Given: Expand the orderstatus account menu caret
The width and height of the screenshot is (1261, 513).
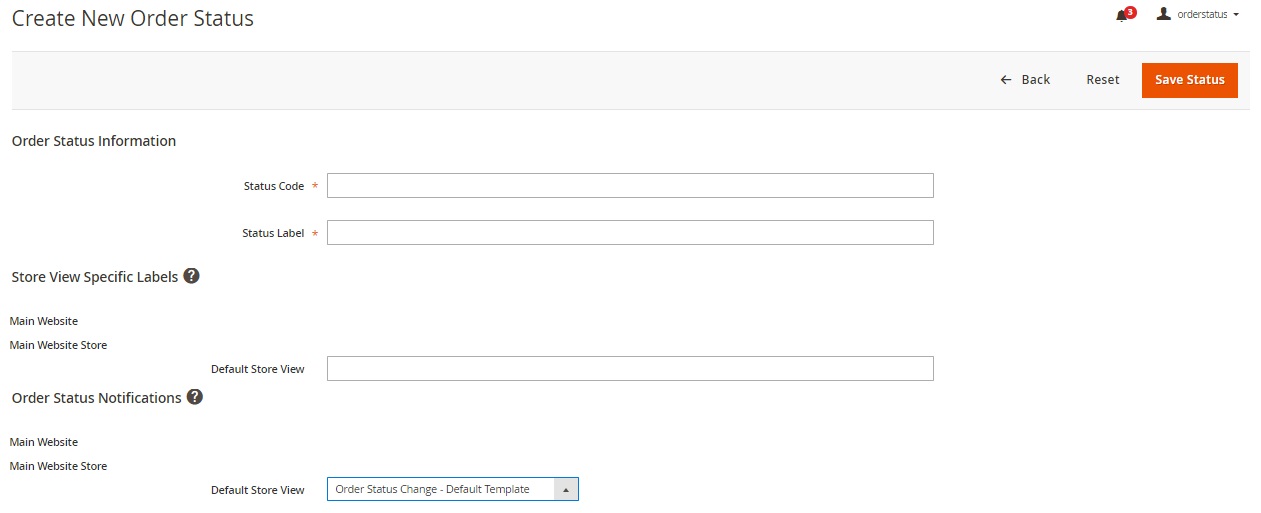Looking at the screenshot, I should coord(1237,15).
